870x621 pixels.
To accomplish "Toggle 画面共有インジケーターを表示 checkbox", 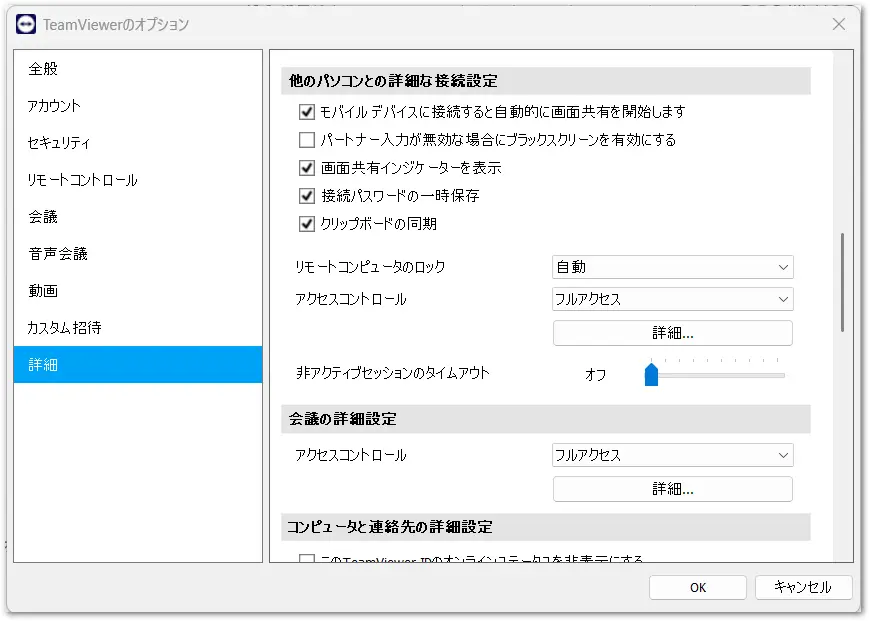I will tap(307, 168).
